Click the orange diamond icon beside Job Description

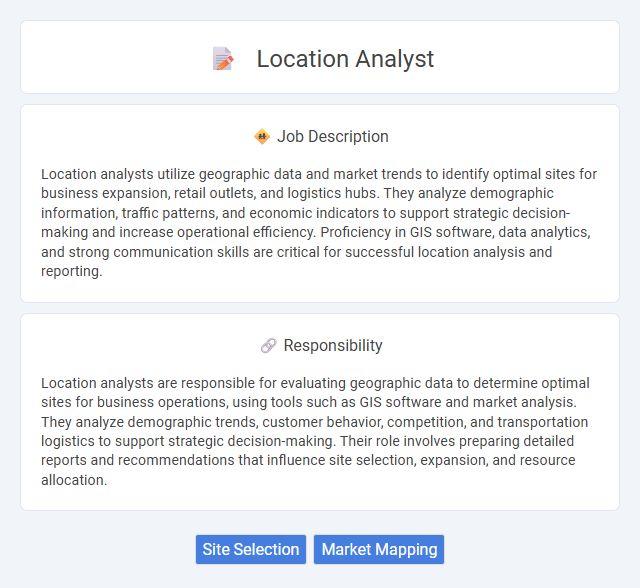[262, 137]
